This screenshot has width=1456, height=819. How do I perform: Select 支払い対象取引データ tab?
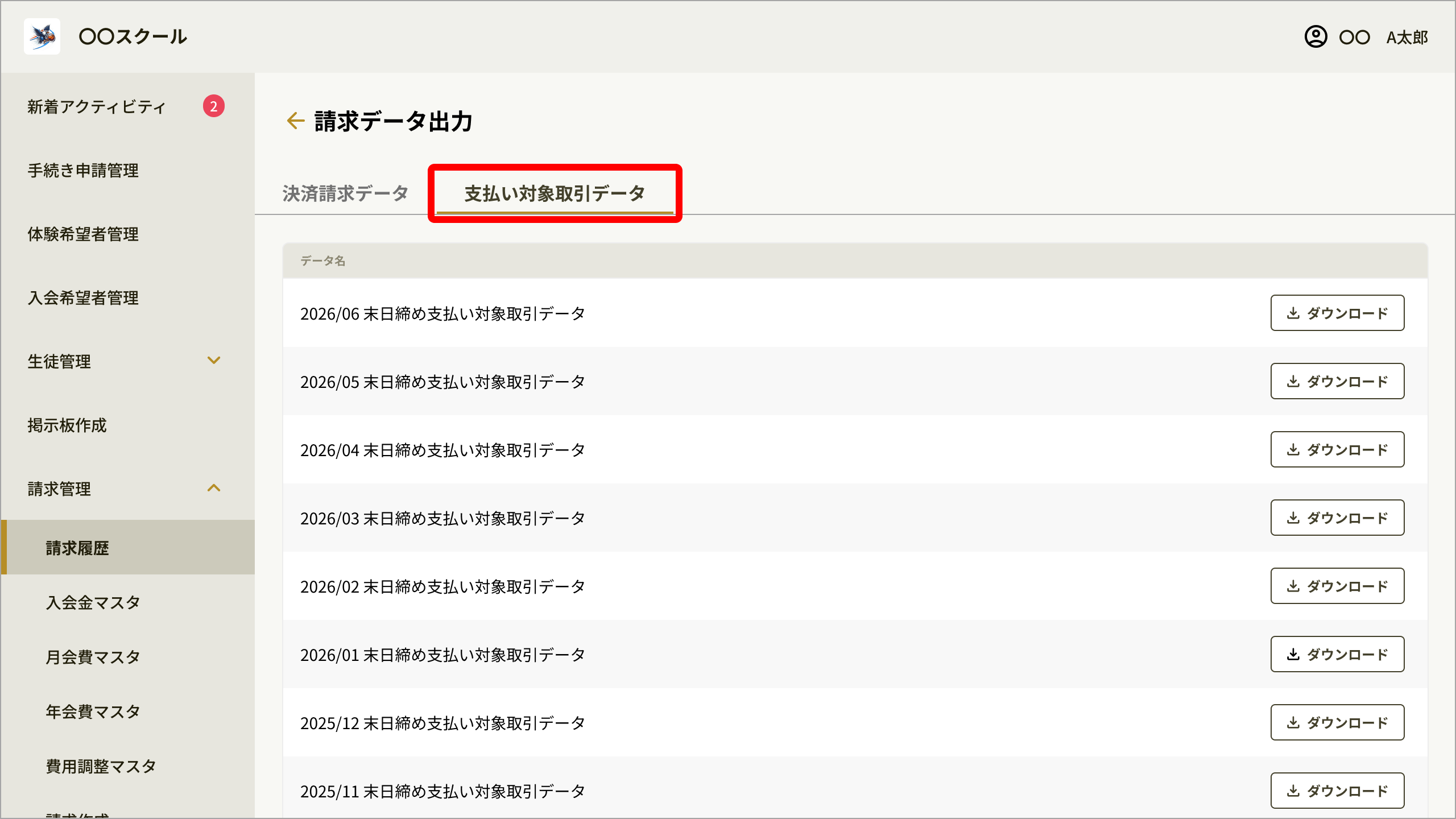[x=555, y=193]
